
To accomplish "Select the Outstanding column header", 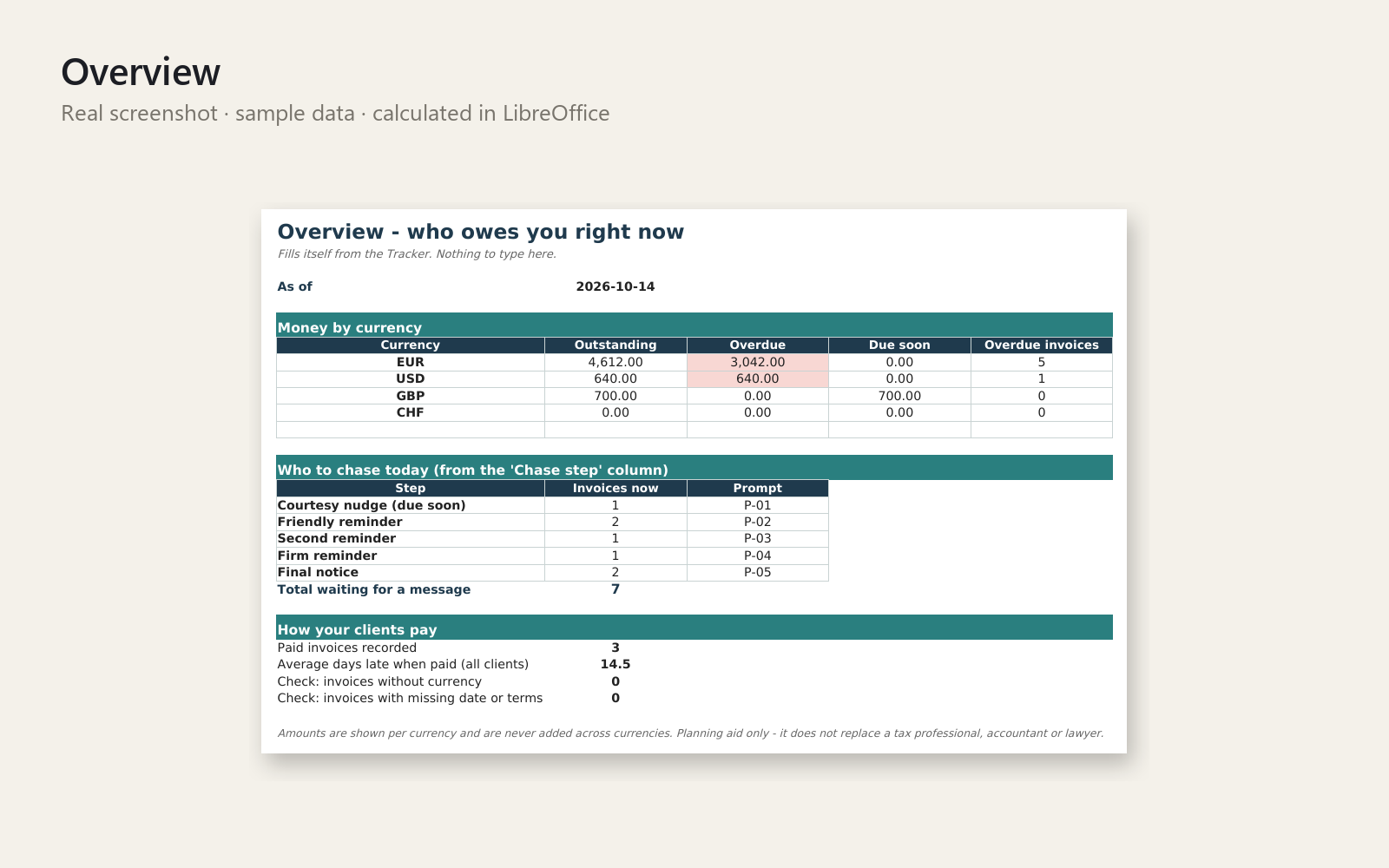I will [616, 345].
